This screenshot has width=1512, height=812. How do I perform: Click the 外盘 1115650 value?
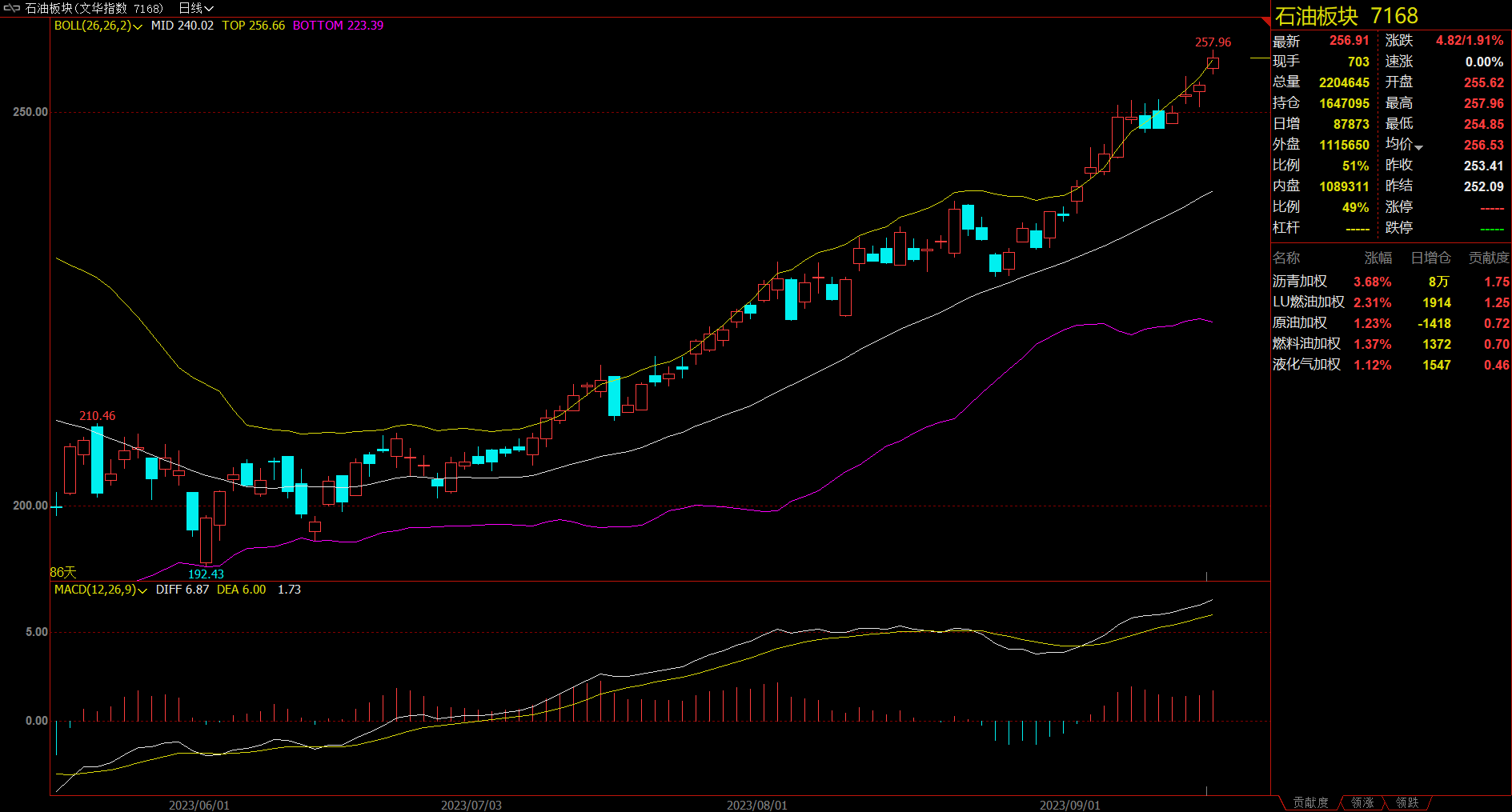coord(1344,145)
